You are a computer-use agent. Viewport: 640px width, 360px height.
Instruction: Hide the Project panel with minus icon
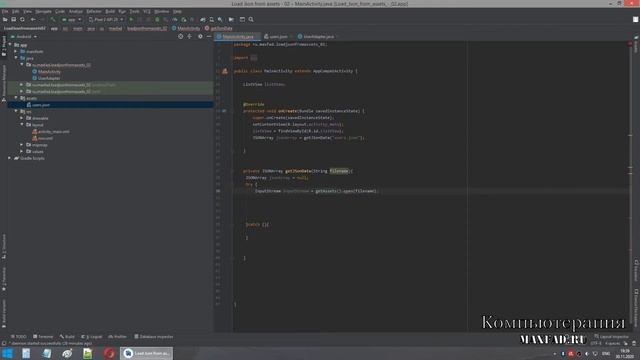[x=209, y=36]
